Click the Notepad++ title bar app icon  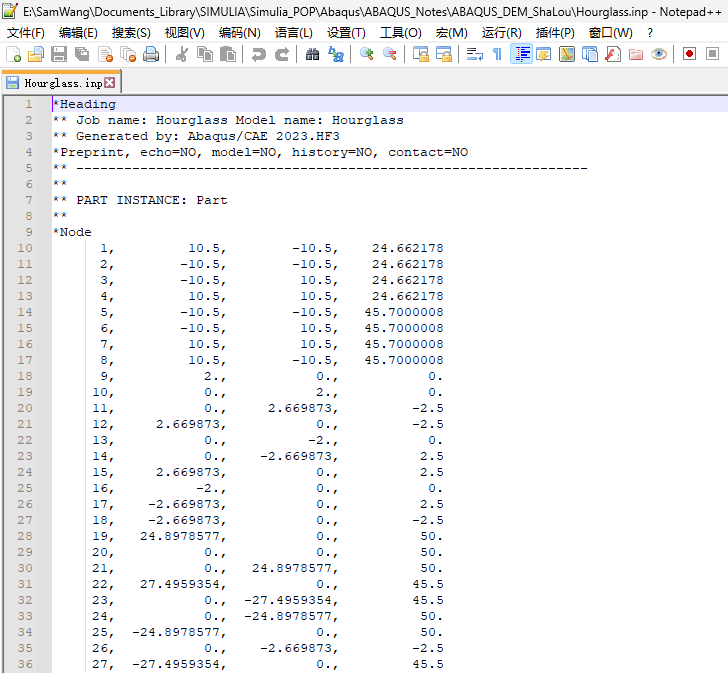pos(10,10)
